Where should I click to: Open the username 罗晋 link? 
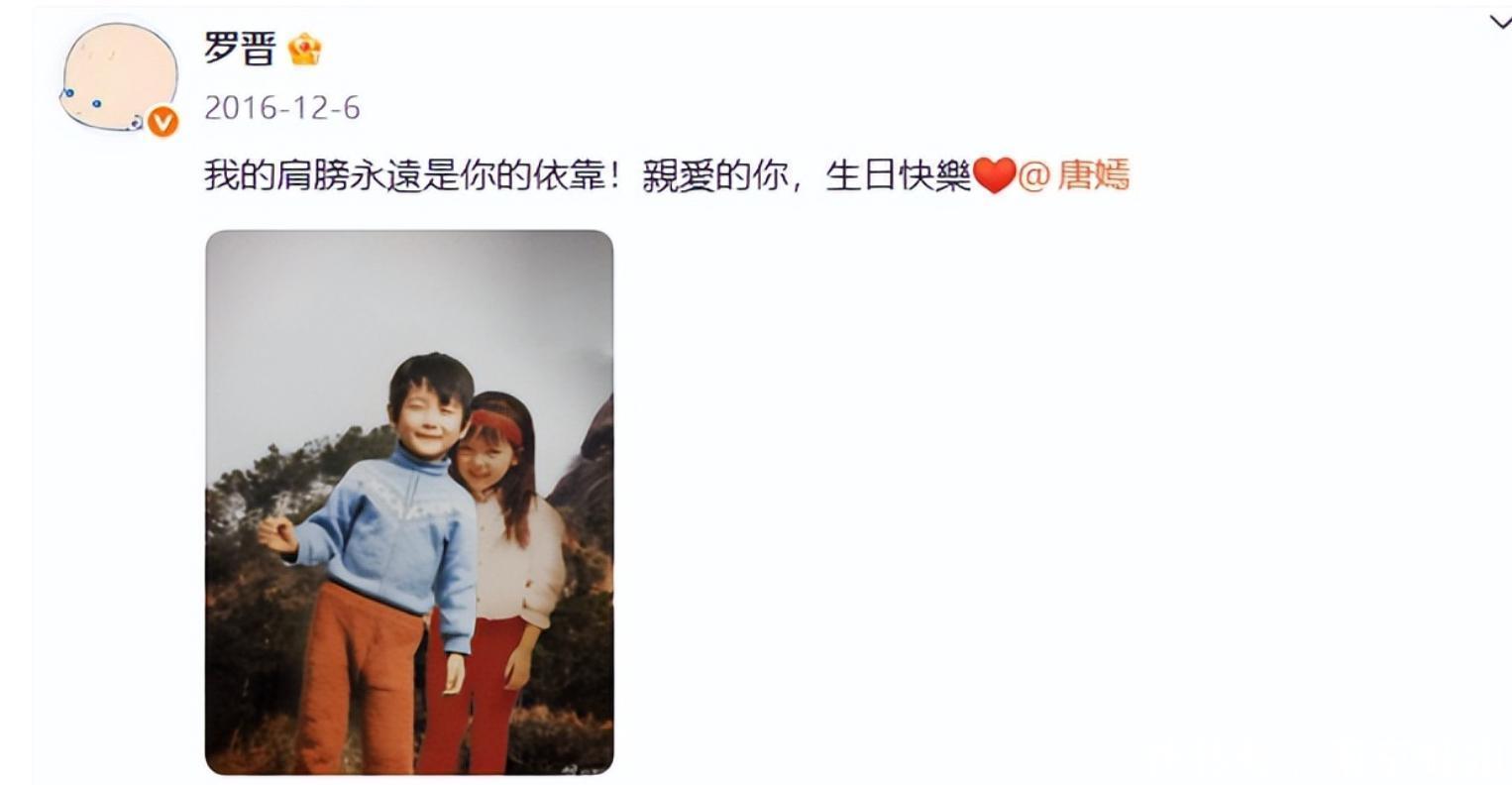[x=240, y=48]
